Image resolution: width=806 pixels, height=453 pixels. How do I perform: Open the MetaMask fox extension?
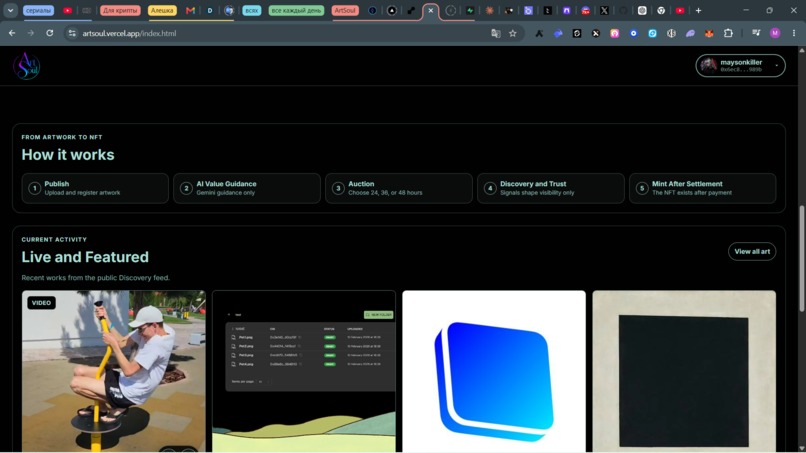point(709,33)
